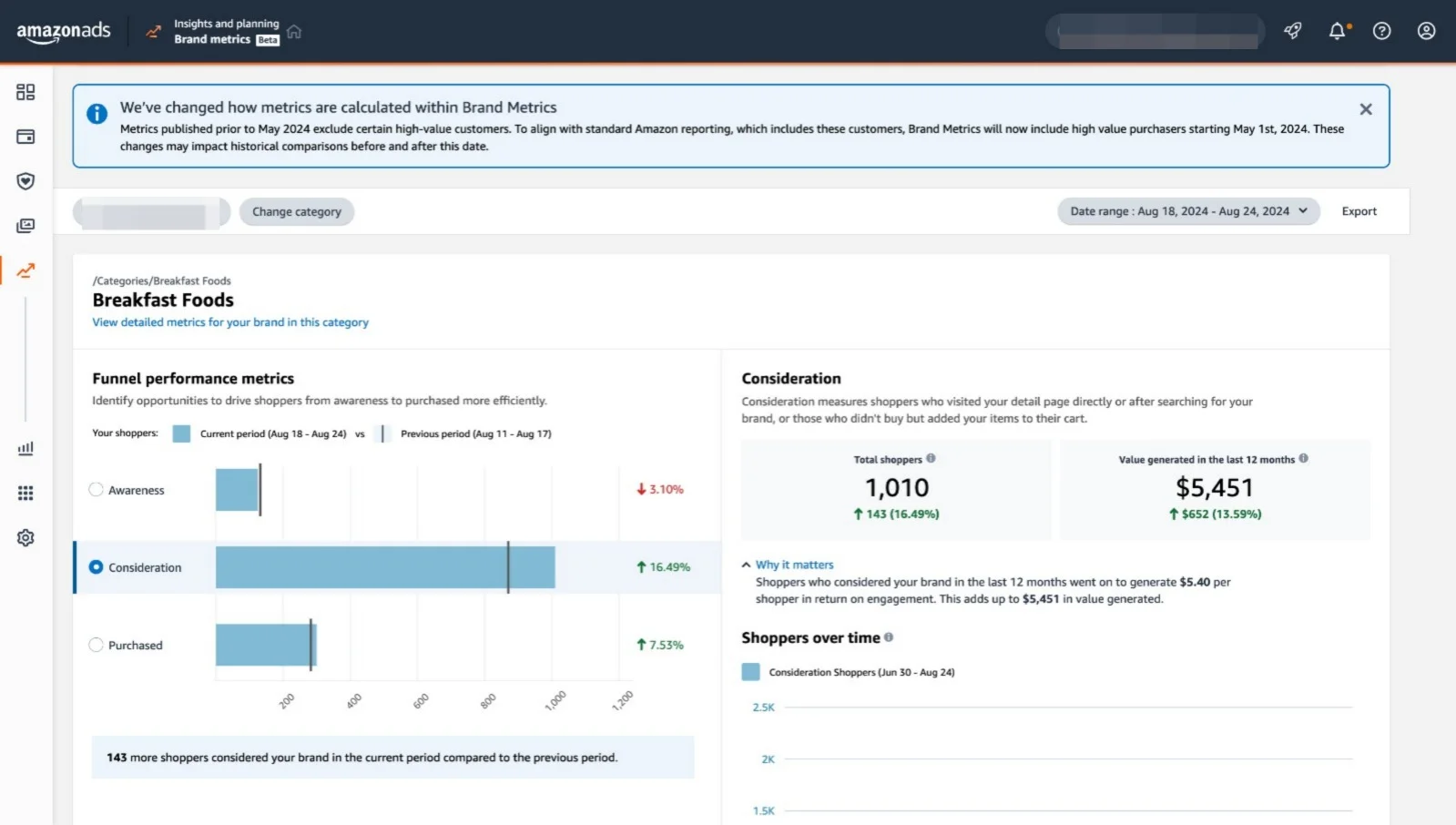This screenshot has width=1456, height=825.
Task: Click the Awareness funnel bar
Action: [x=237, y=490]
